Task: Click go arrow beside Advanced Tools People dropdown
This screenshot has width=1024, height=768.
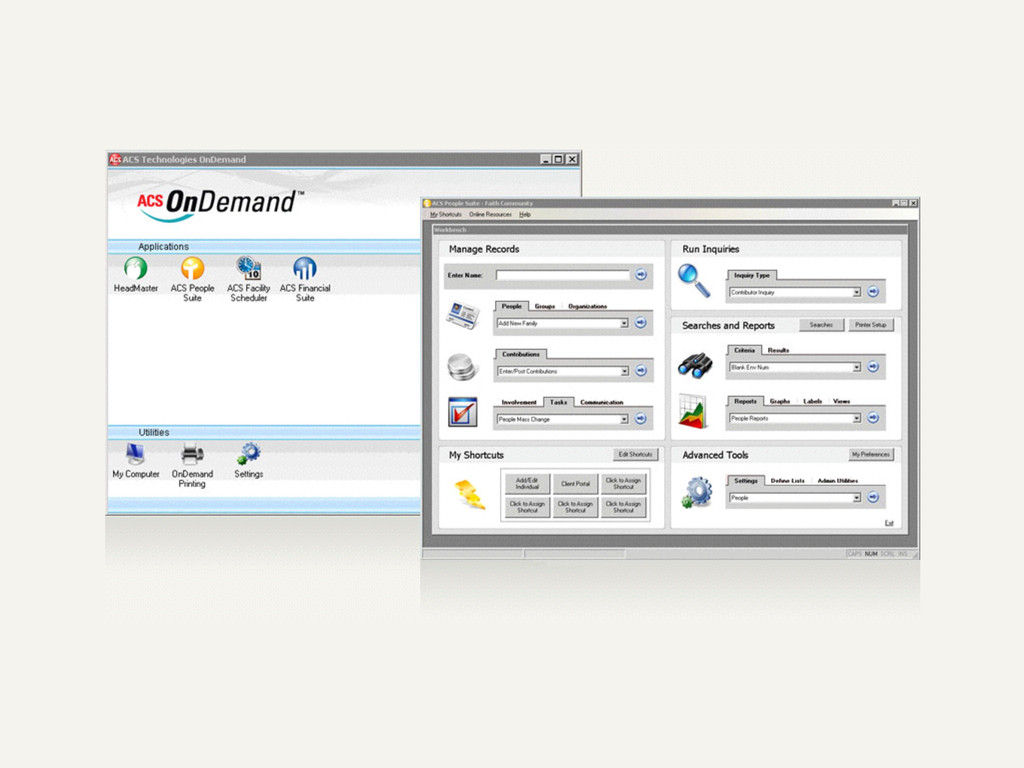Action: click(873, 498)
